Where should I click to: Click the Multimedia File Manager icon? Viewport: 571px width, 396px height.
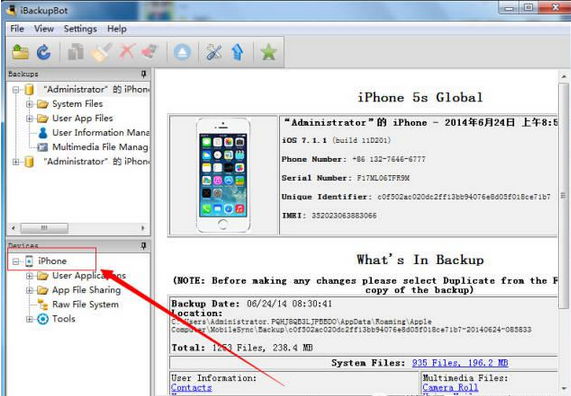point(43,147)
